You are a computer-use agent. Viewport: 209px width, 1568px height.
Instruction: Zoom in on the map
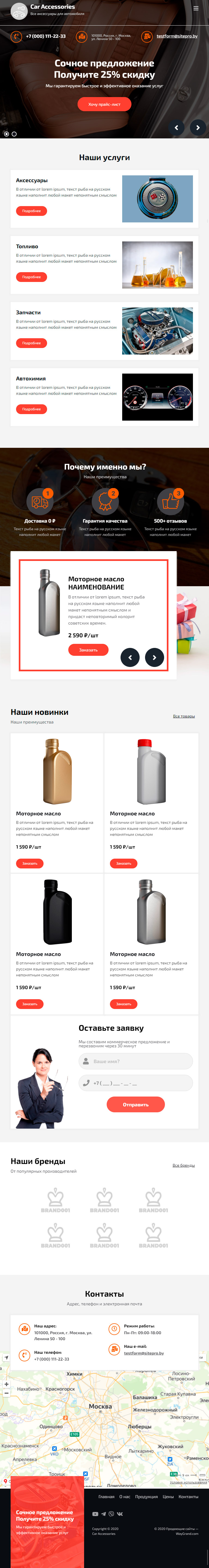pos(6,1384)
